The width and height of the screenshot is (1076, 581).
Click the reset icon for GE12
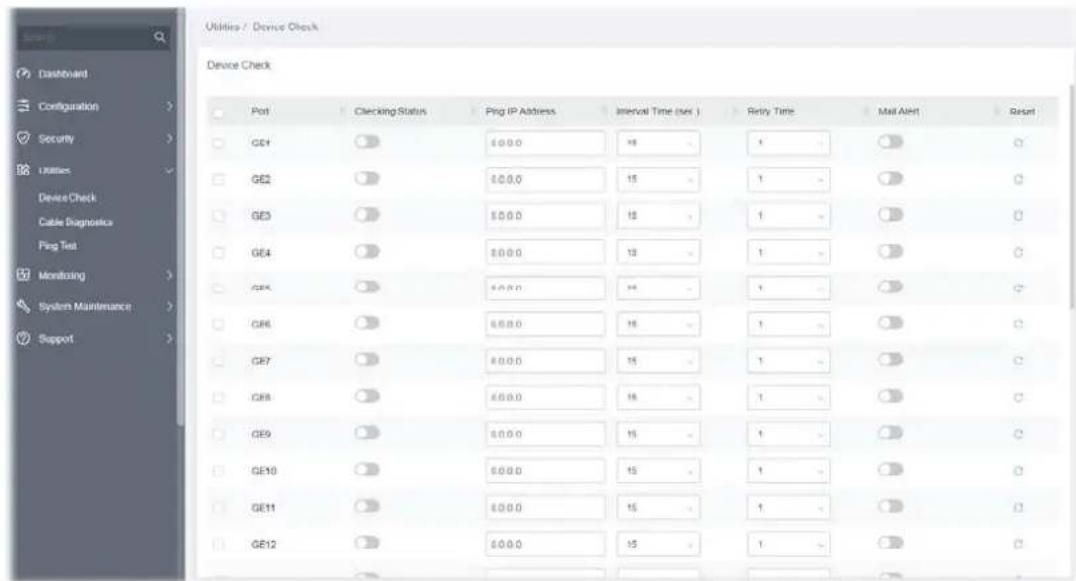(1018, 544)
